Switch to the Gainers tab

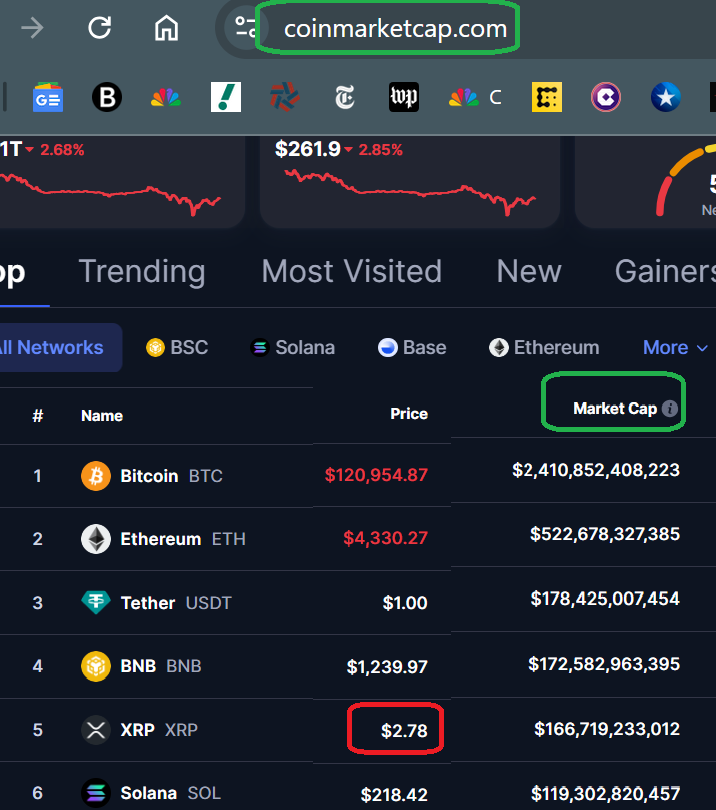[665, 272]
